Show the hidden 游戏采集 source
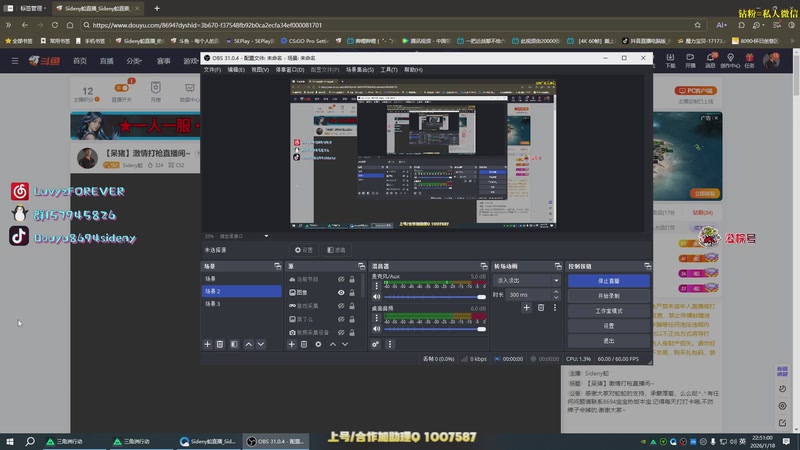 coord(341,306)
